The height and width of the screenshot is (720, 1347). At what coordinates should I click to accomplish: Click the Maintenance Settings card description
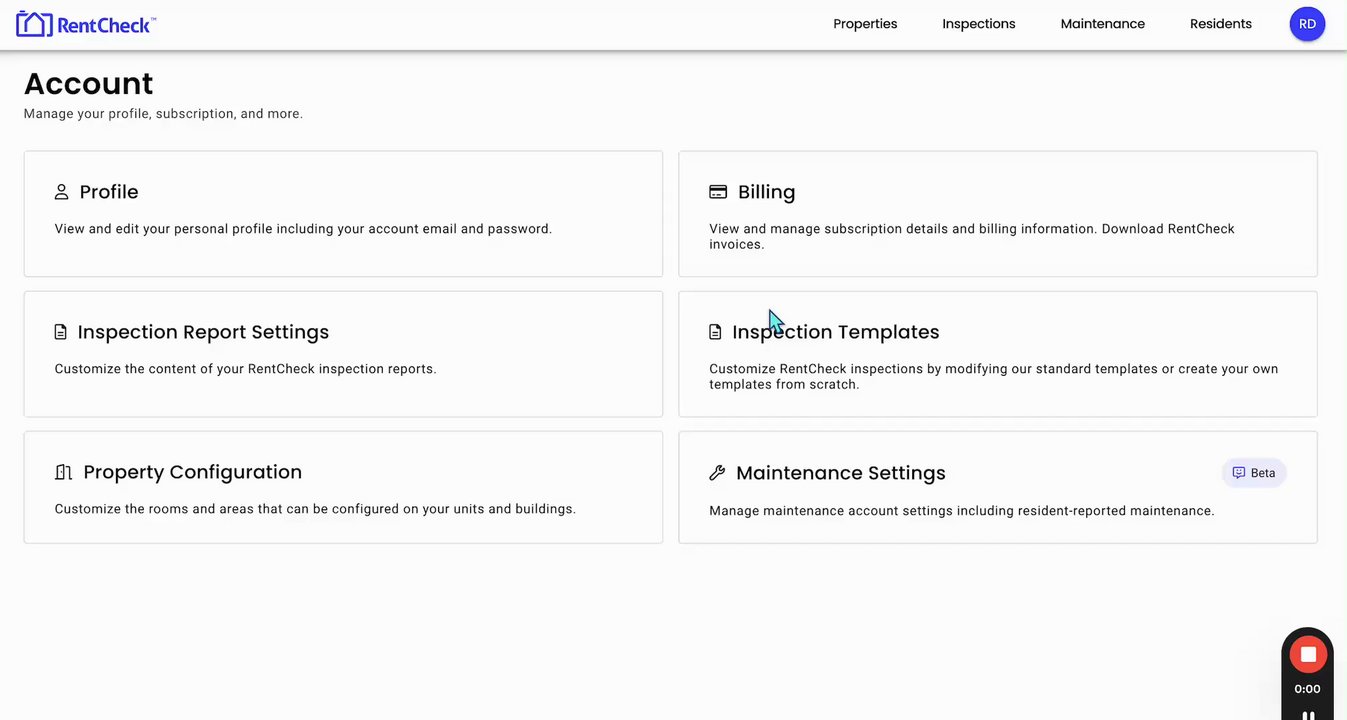(961, 511)
